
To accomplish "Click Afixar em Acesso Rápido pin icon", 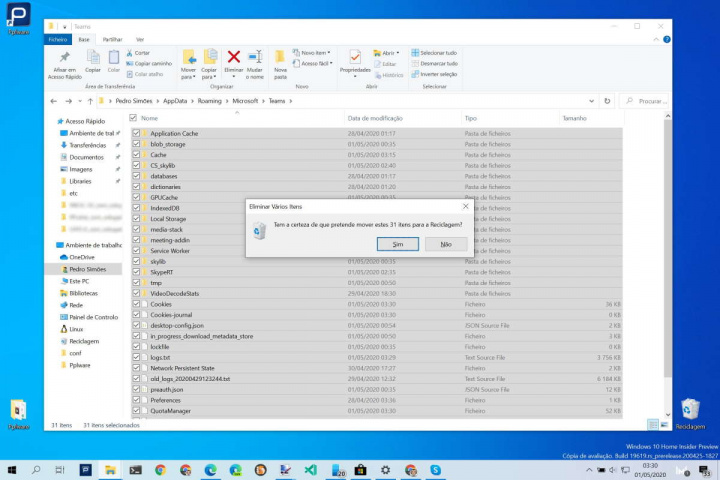I will tap(65, 58).
